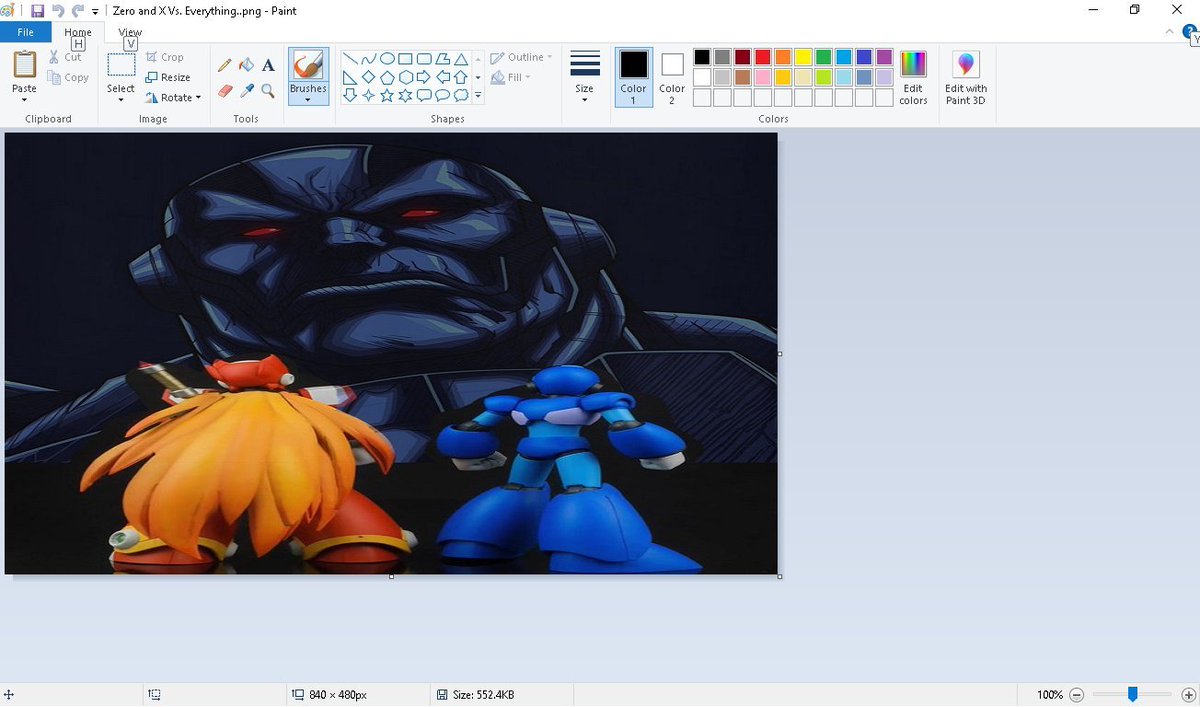Open the File menu
Viewport: 1200px width, 707px height.
click(x=25, y=32)
